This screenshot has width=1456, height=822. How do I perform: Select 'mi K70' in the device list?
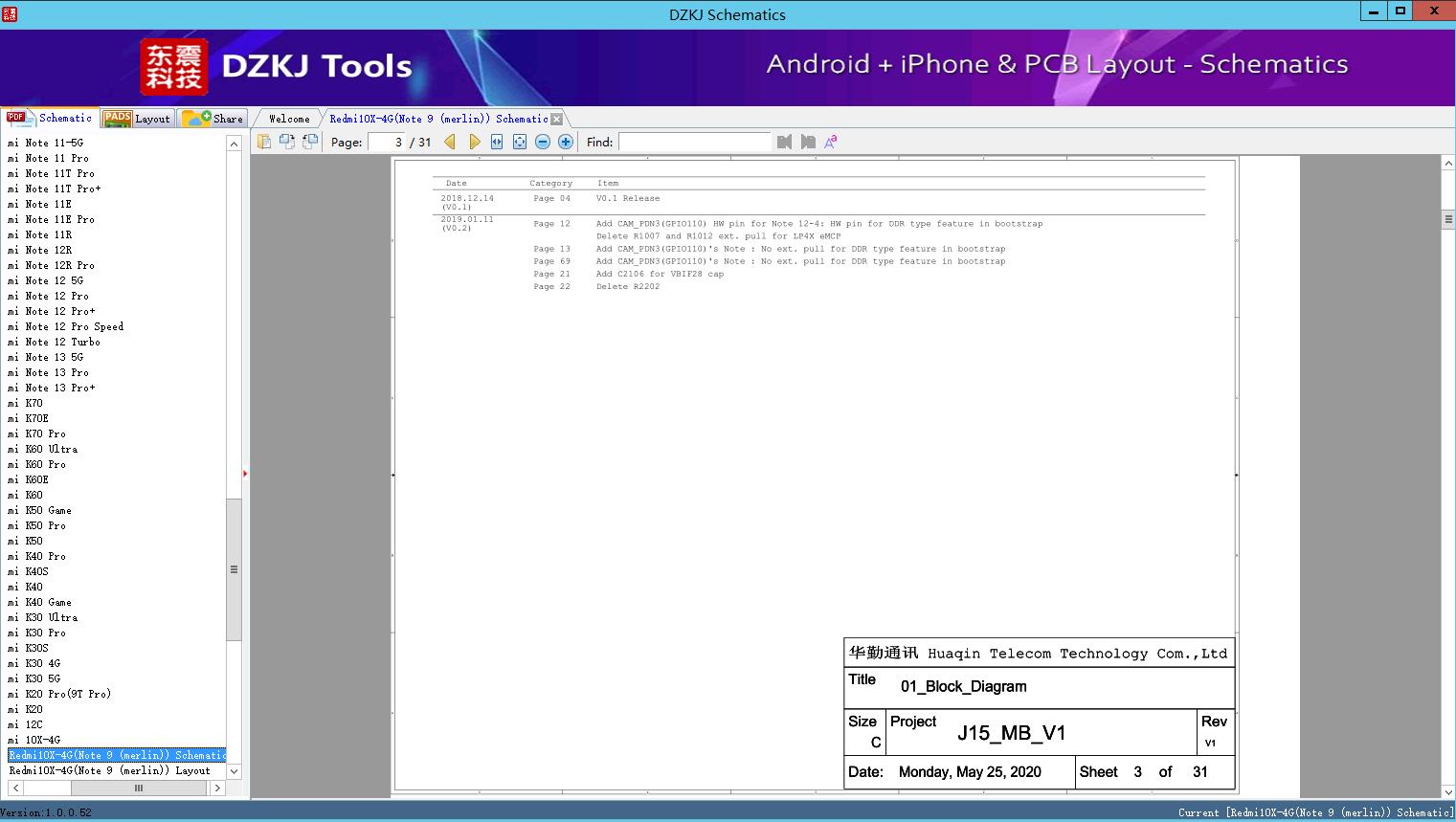(x=25, y=403)
